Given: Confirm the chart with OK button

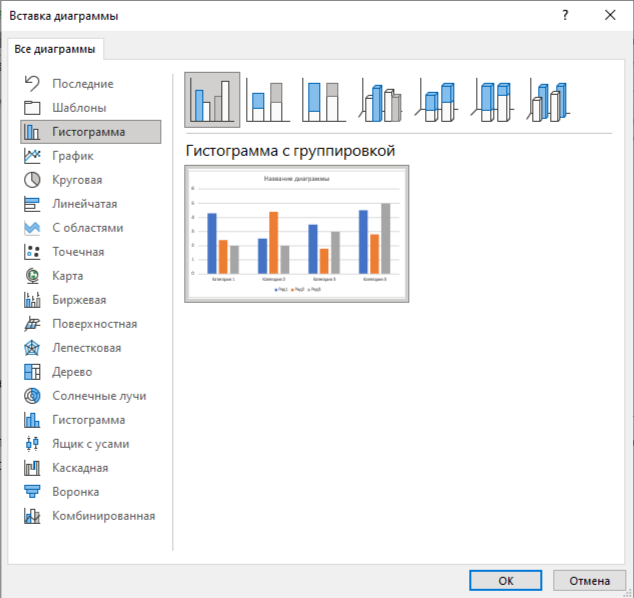Looking at the screenshot, I should 506,580.
